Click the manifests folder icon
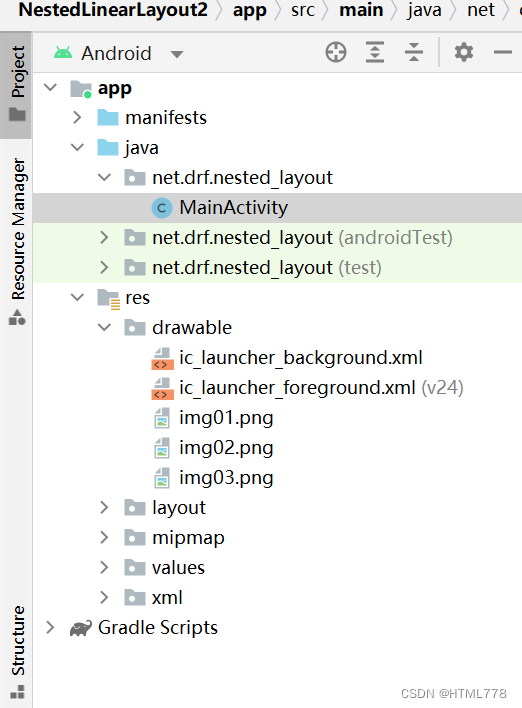The height and width of the screenshot is (708, 522). (108, 117)
